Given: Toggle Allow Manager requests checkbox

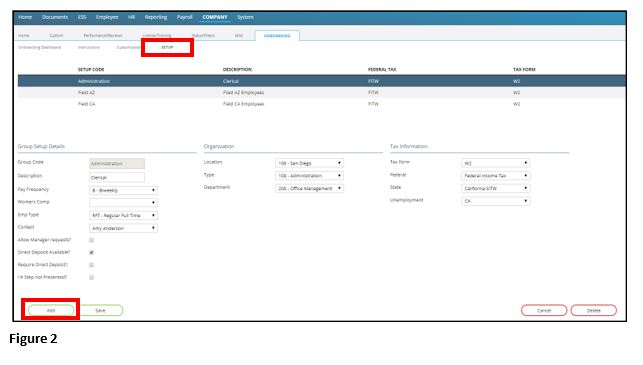Looking at the screenshot, I should (x=91, y=240).
